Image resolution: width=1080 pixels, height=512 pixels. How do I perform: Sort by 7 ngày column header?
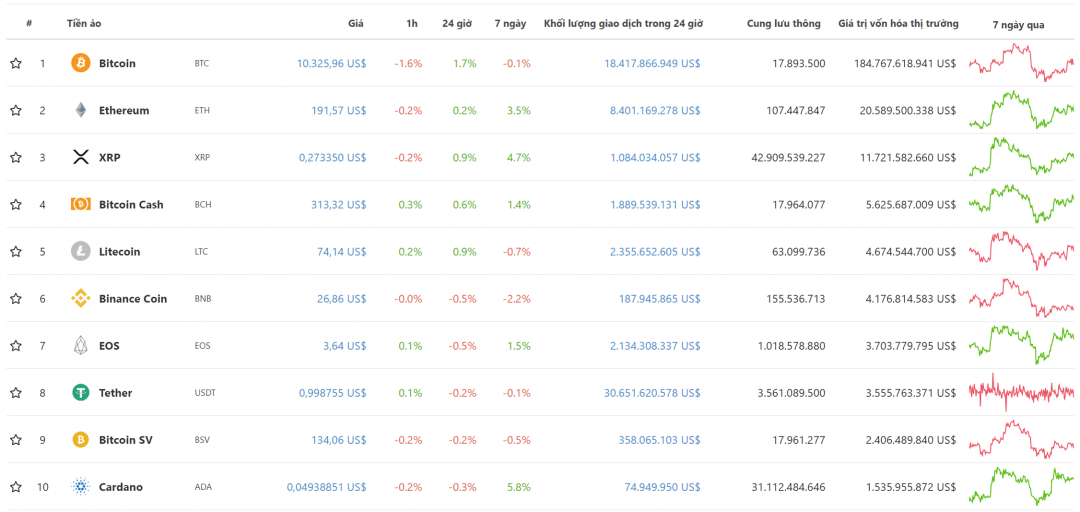tap(510, 23)
